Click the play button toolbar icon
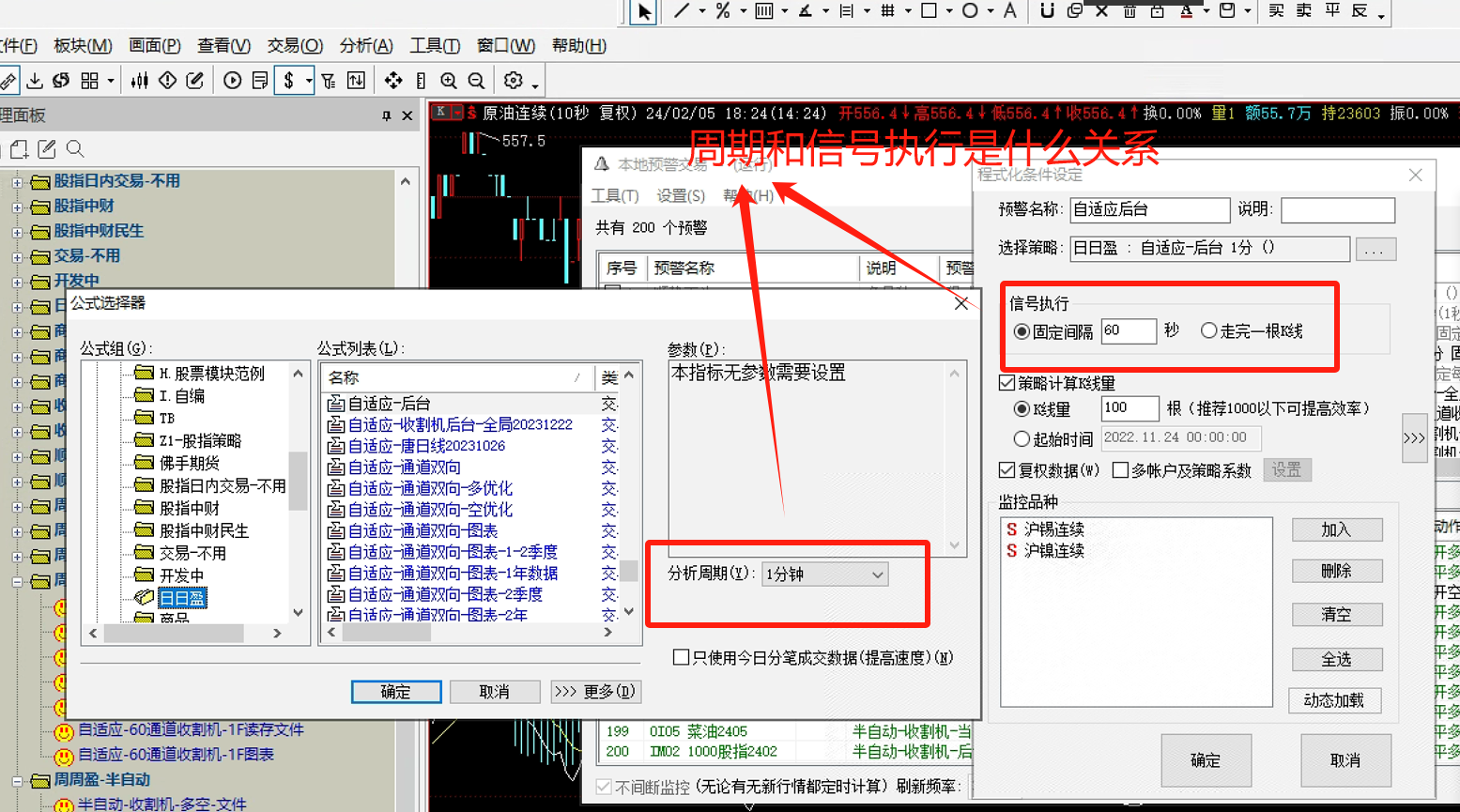The width and height of the screenshot is (1460, 812). coord(232,81)
